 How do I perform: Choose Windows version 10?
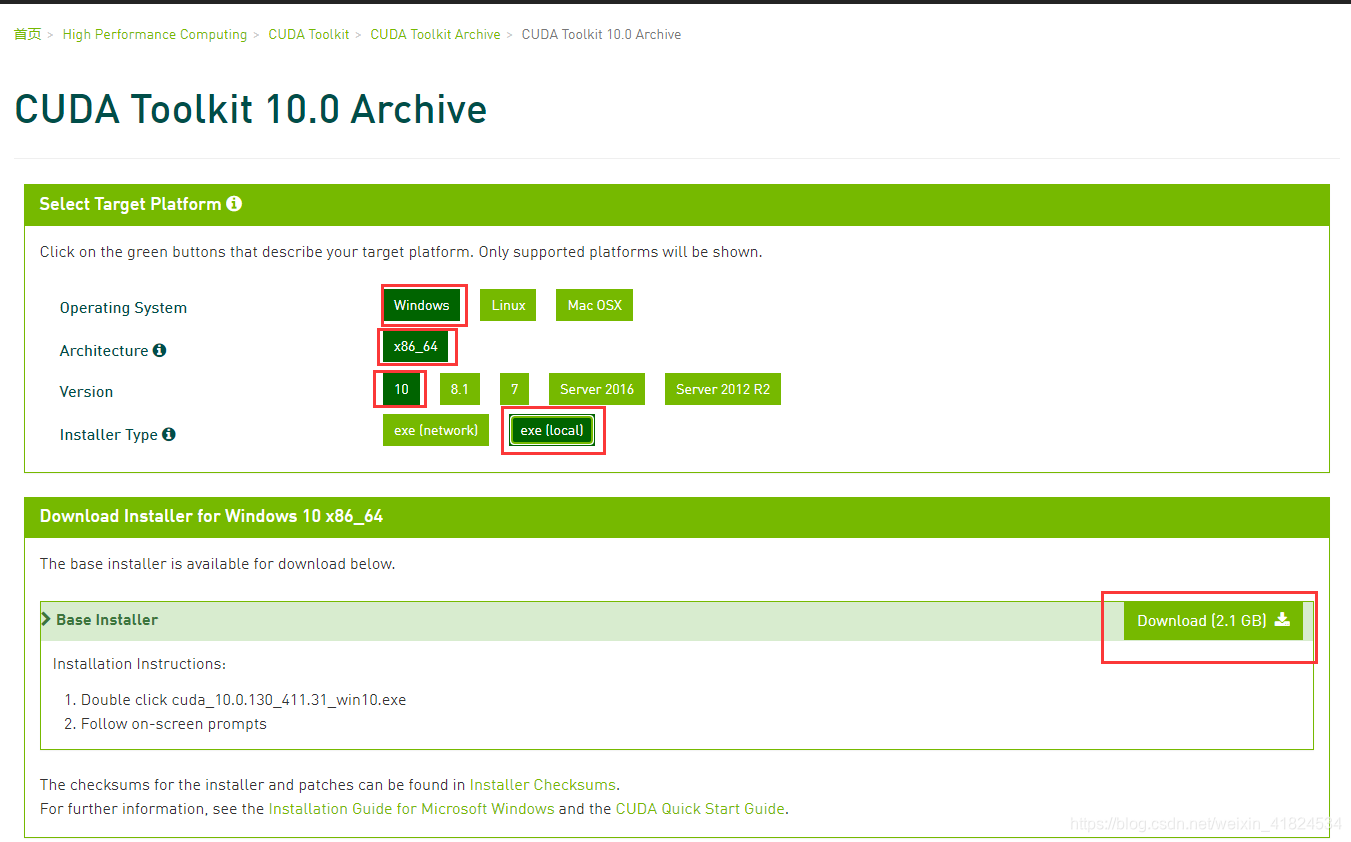pos(401,389)
